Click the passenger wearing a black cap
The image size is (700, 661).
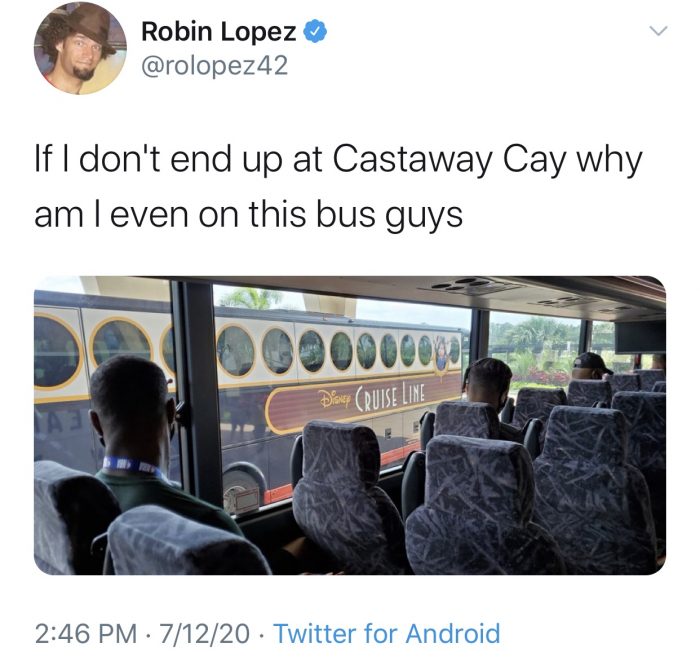click(x=590, y=366)
